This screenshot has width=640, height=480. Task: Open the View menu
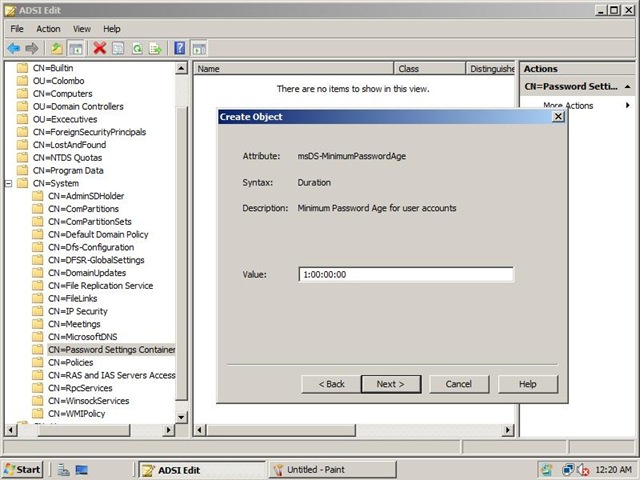[82, 29]
